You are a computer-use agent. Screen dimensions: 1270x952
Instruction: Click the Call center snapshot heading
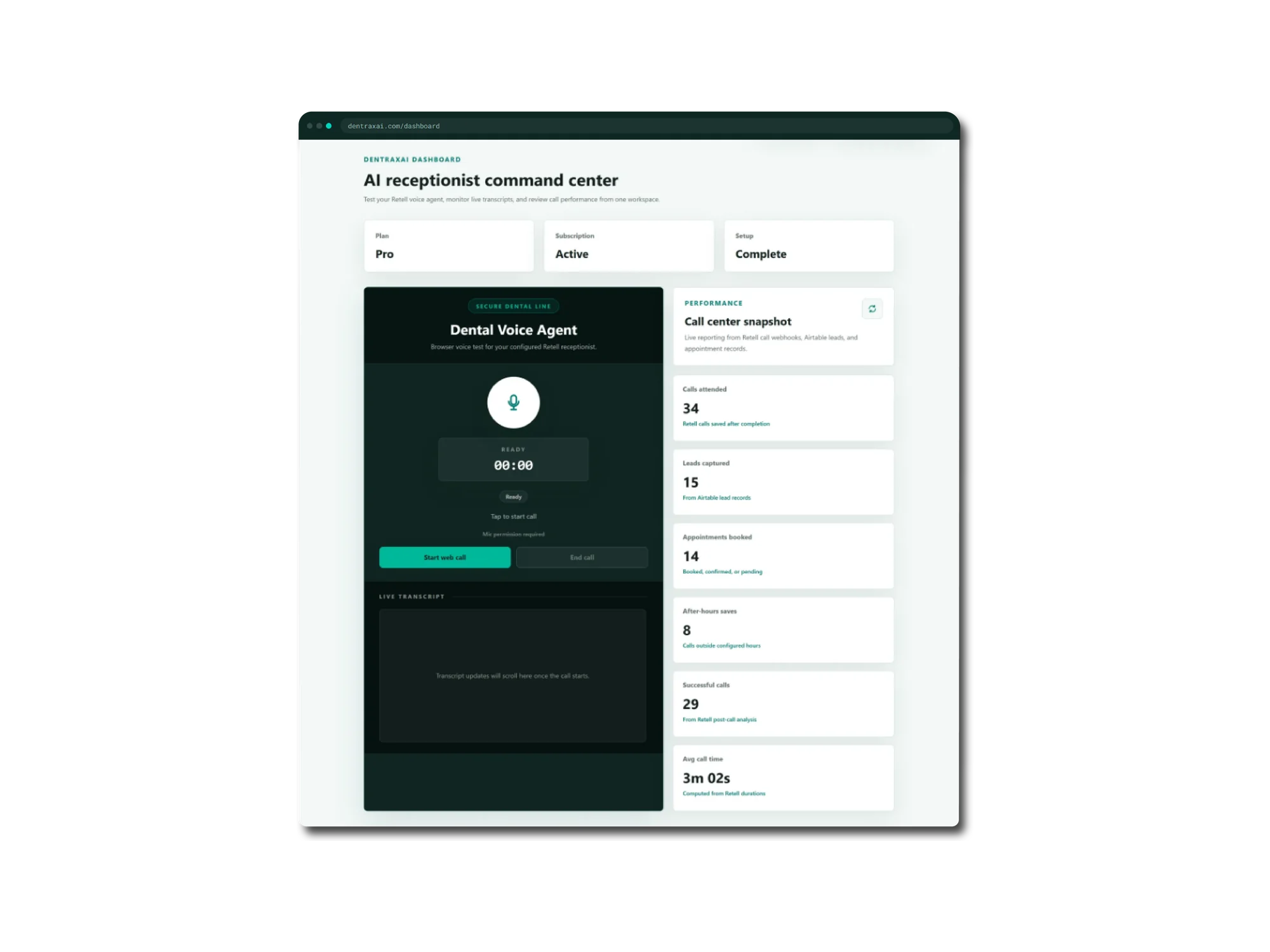point(738,322)
